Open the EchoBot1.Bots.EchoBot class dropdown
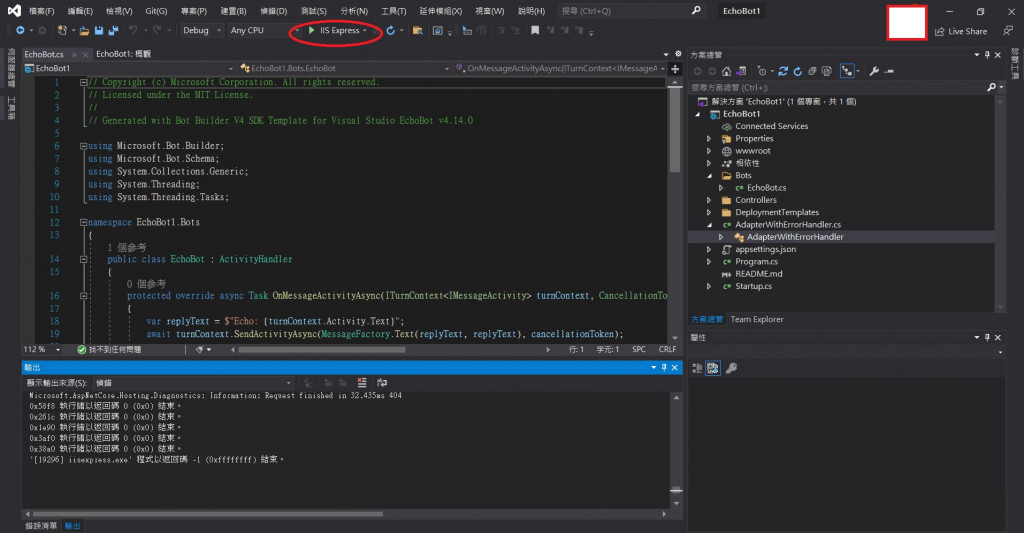The image size is (1024, 533). [344, 68]
